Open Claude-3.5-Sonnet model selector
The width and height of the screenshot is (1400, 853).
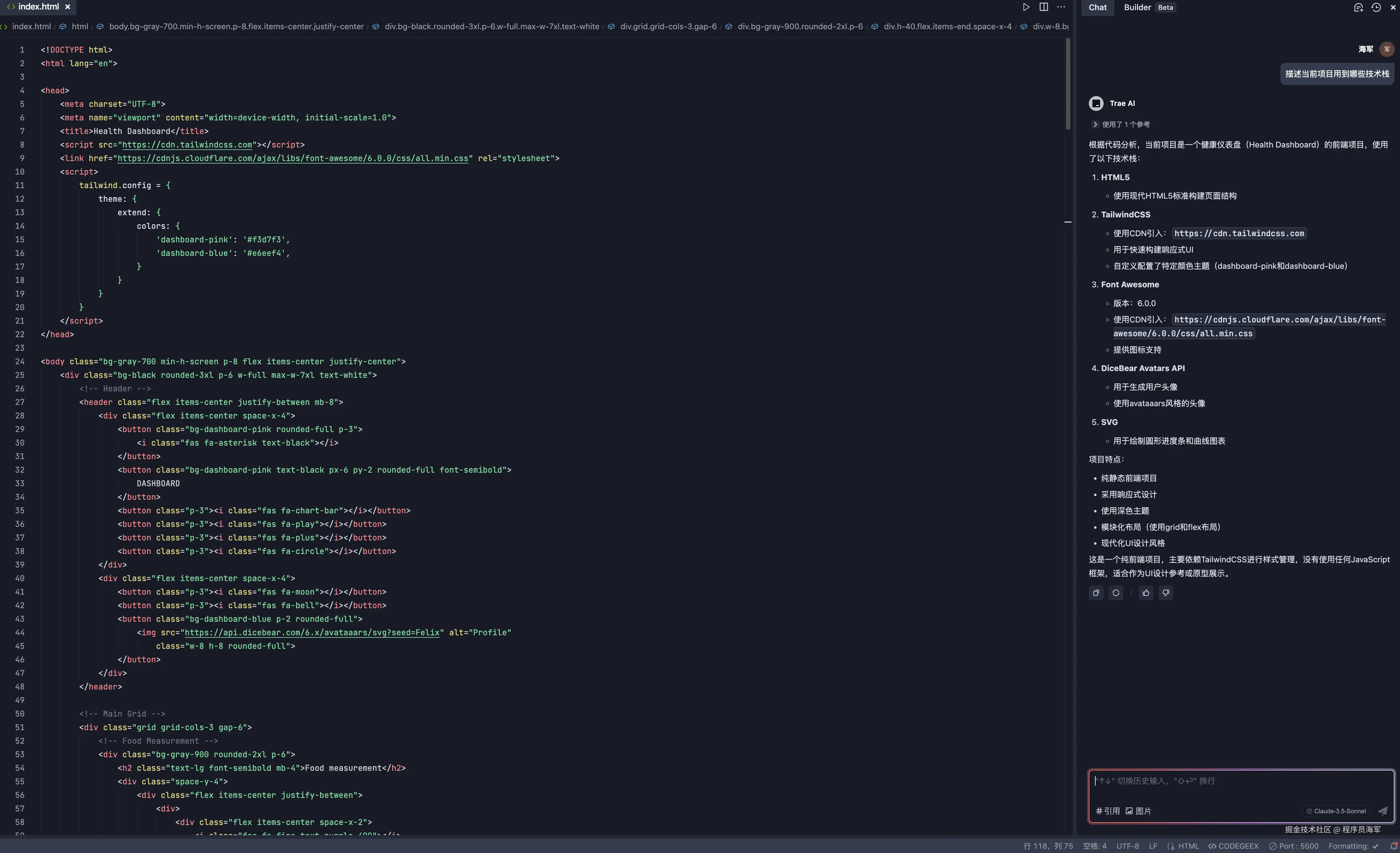(x=1336, y=811)
